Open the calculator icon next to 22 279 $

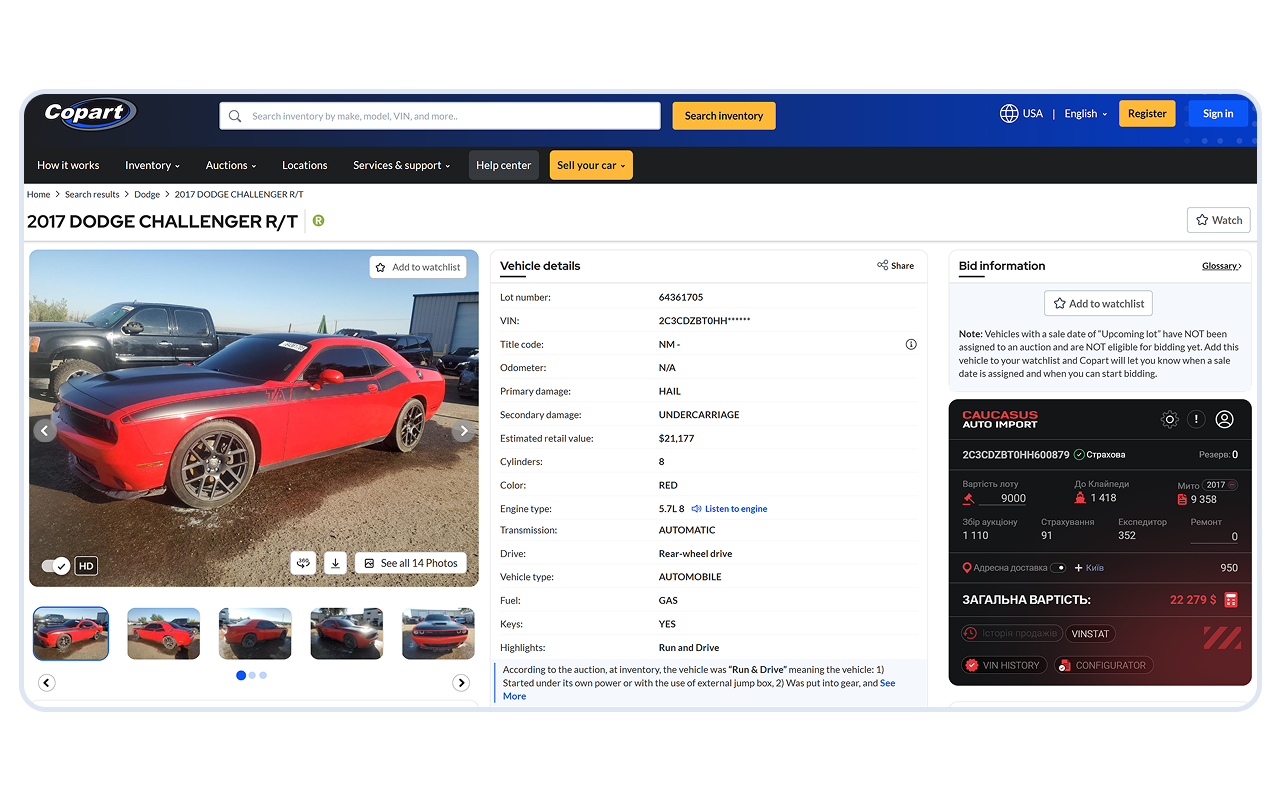pos(1232,599)
